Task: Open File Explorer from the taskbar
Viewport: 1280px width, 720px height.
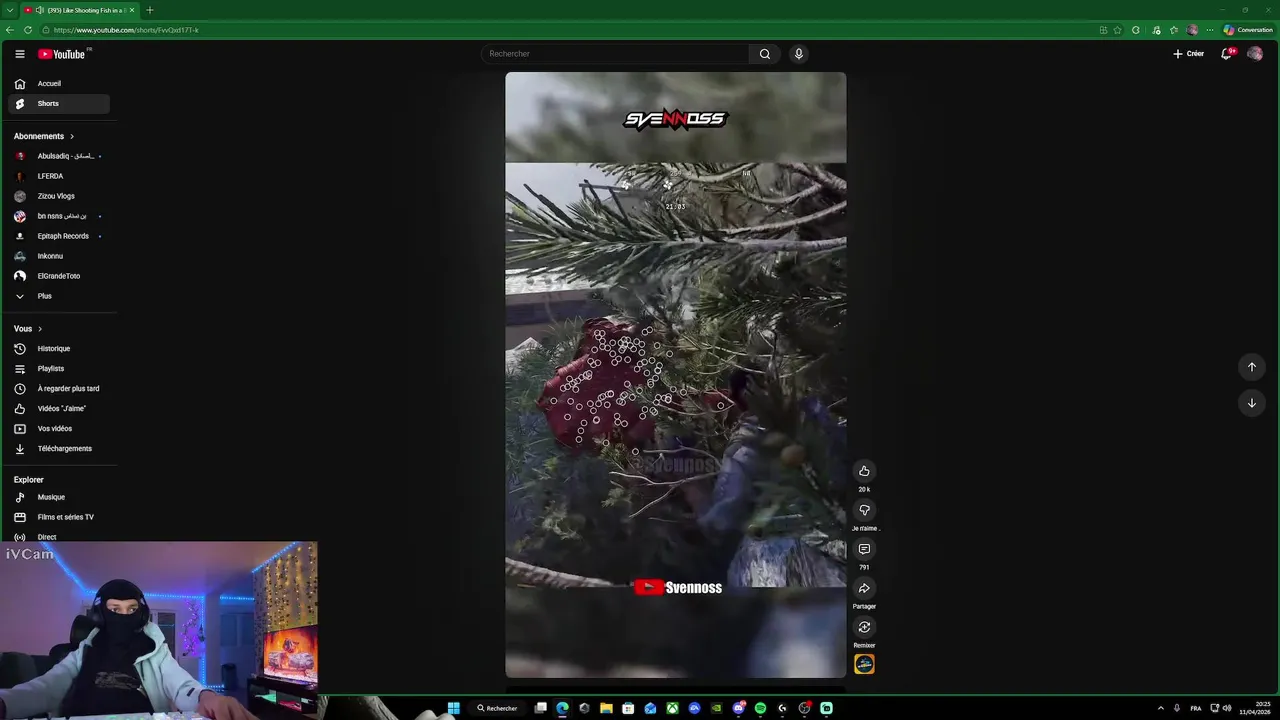Action: (x=606, y=708)
